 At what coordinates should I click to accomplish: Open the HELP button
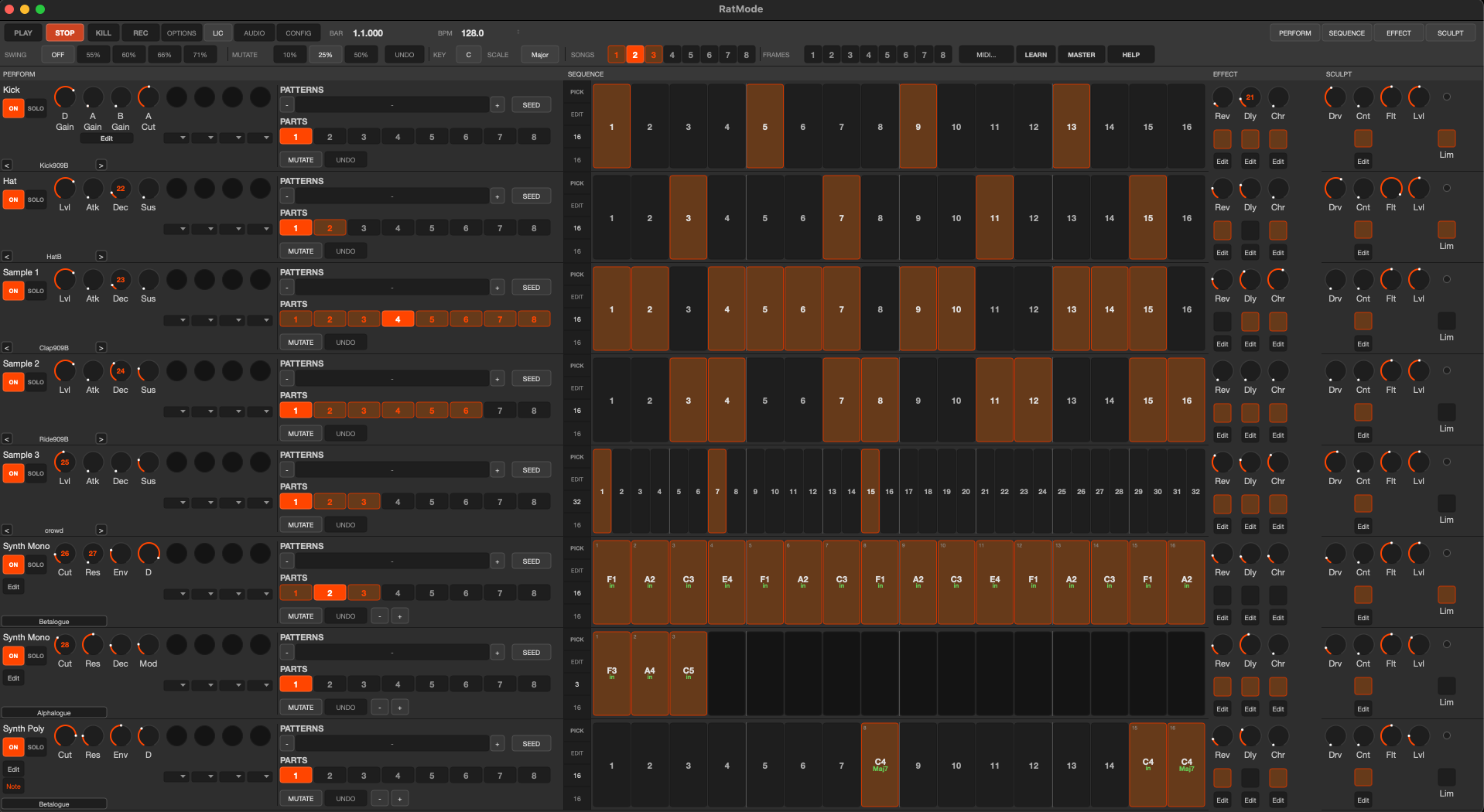click(1131, 55)
